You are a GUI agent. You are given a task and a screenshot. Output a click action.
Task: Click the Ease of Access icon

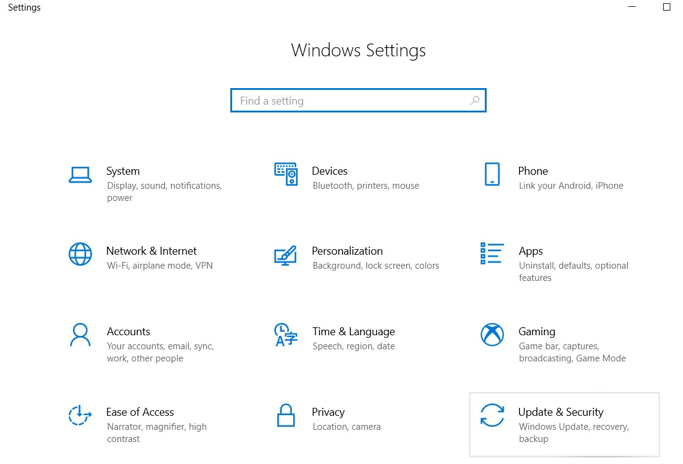80,415
